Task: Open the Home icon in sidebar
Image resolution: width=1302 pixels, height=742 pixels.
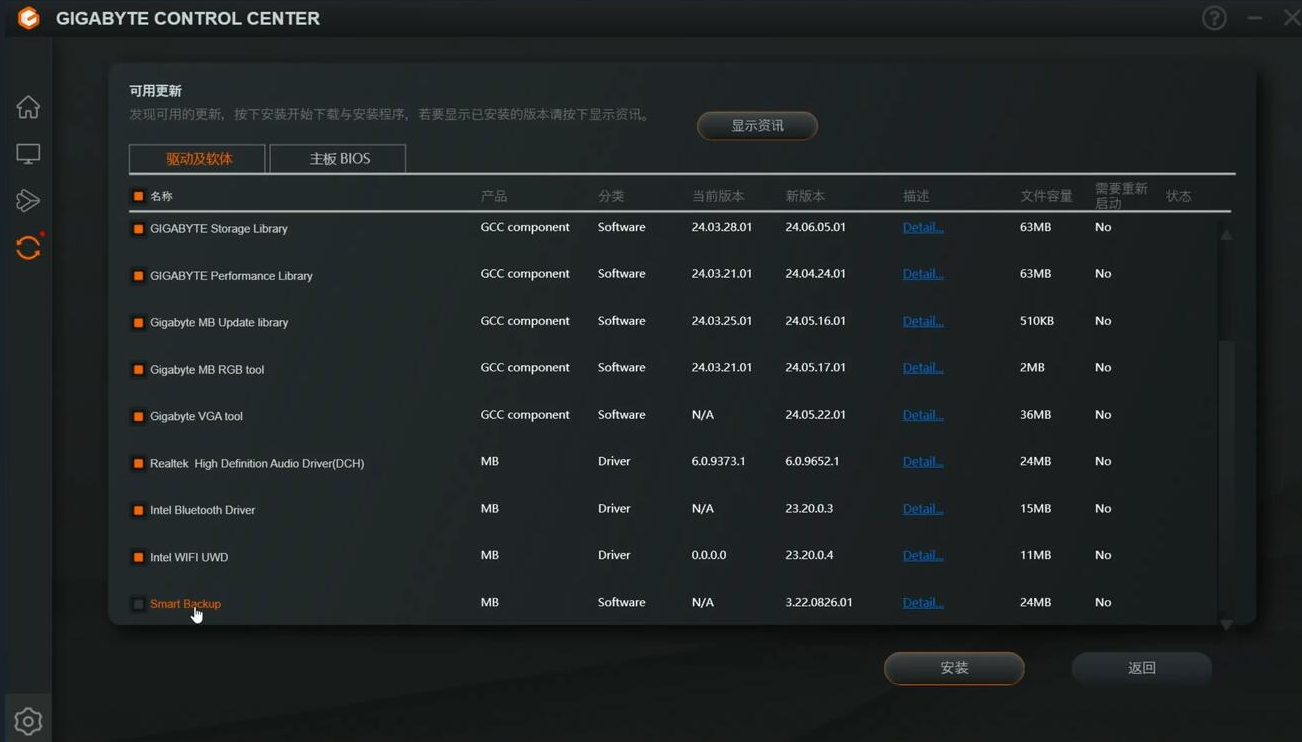Action: 28,107
